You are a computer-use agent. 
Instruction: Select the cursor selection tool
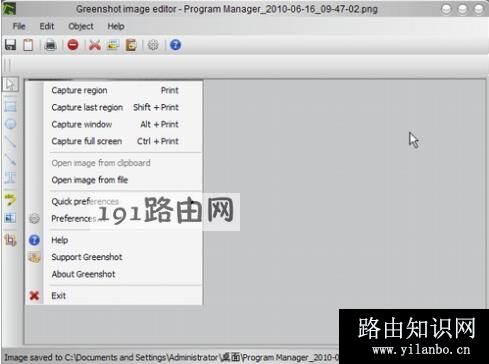(x=10, y=85)
